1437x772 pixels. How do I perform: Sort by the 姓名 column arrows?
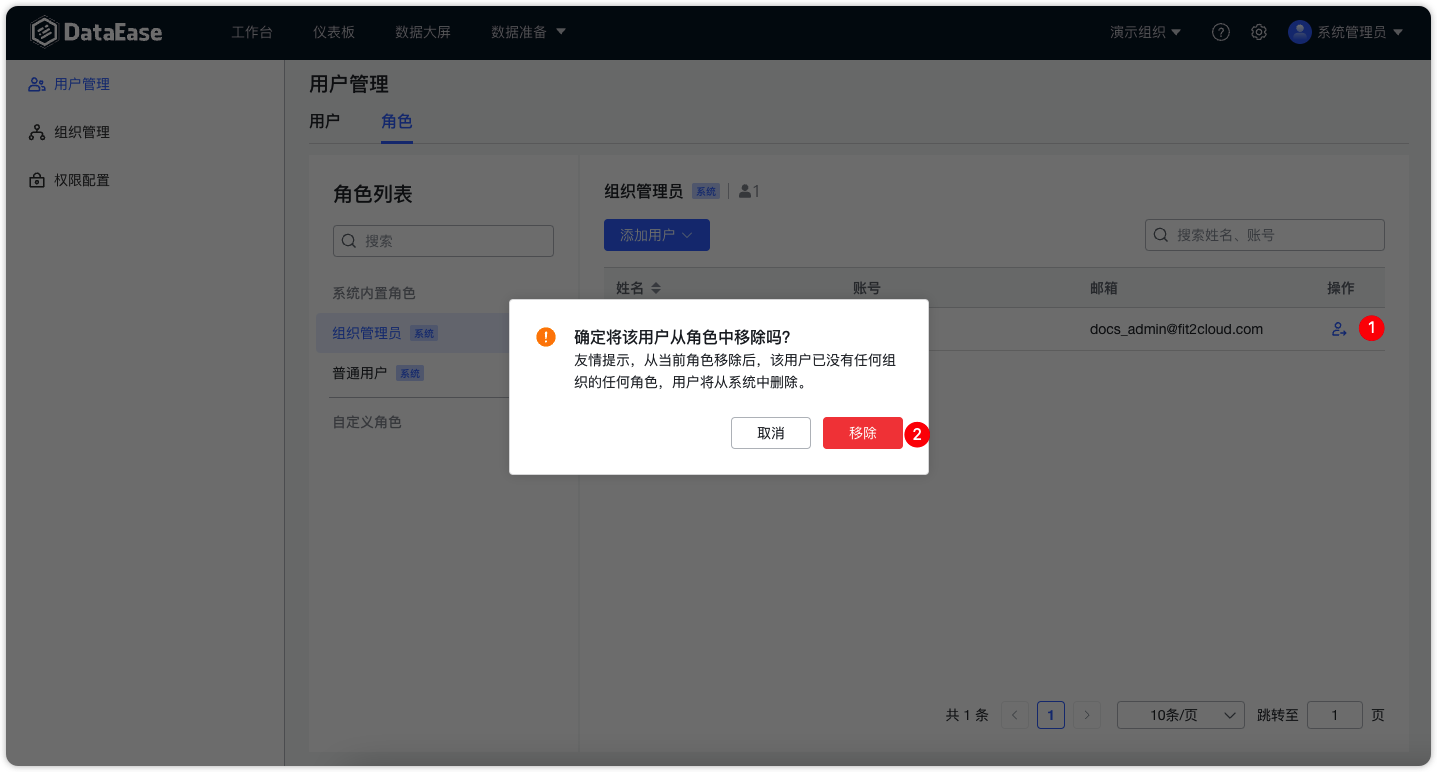click(x=656, y=288)
